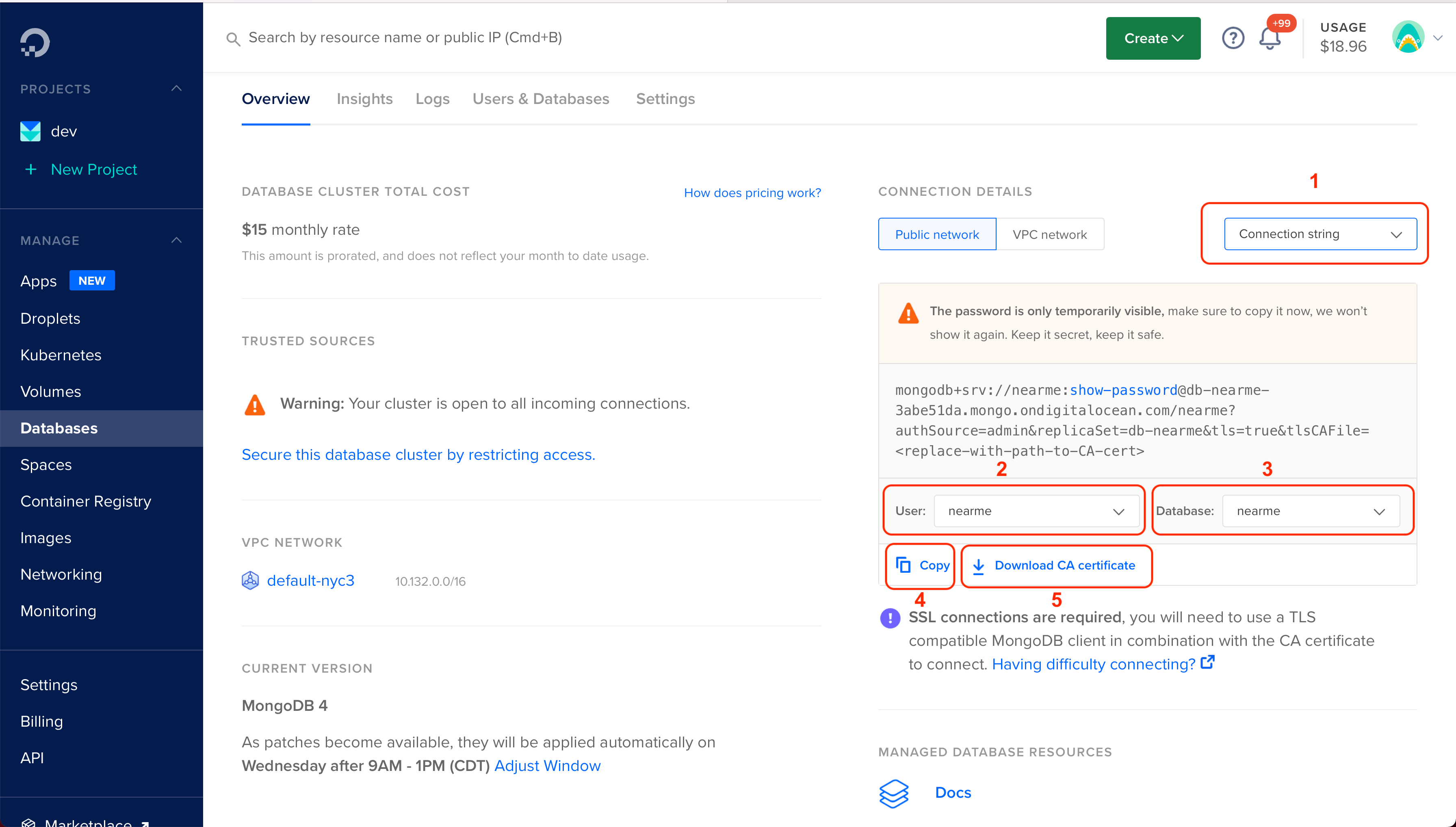Open the cluster Settings tab
Image resolution: width=1456 pixels, height=827 pixels.
[665, 99]
